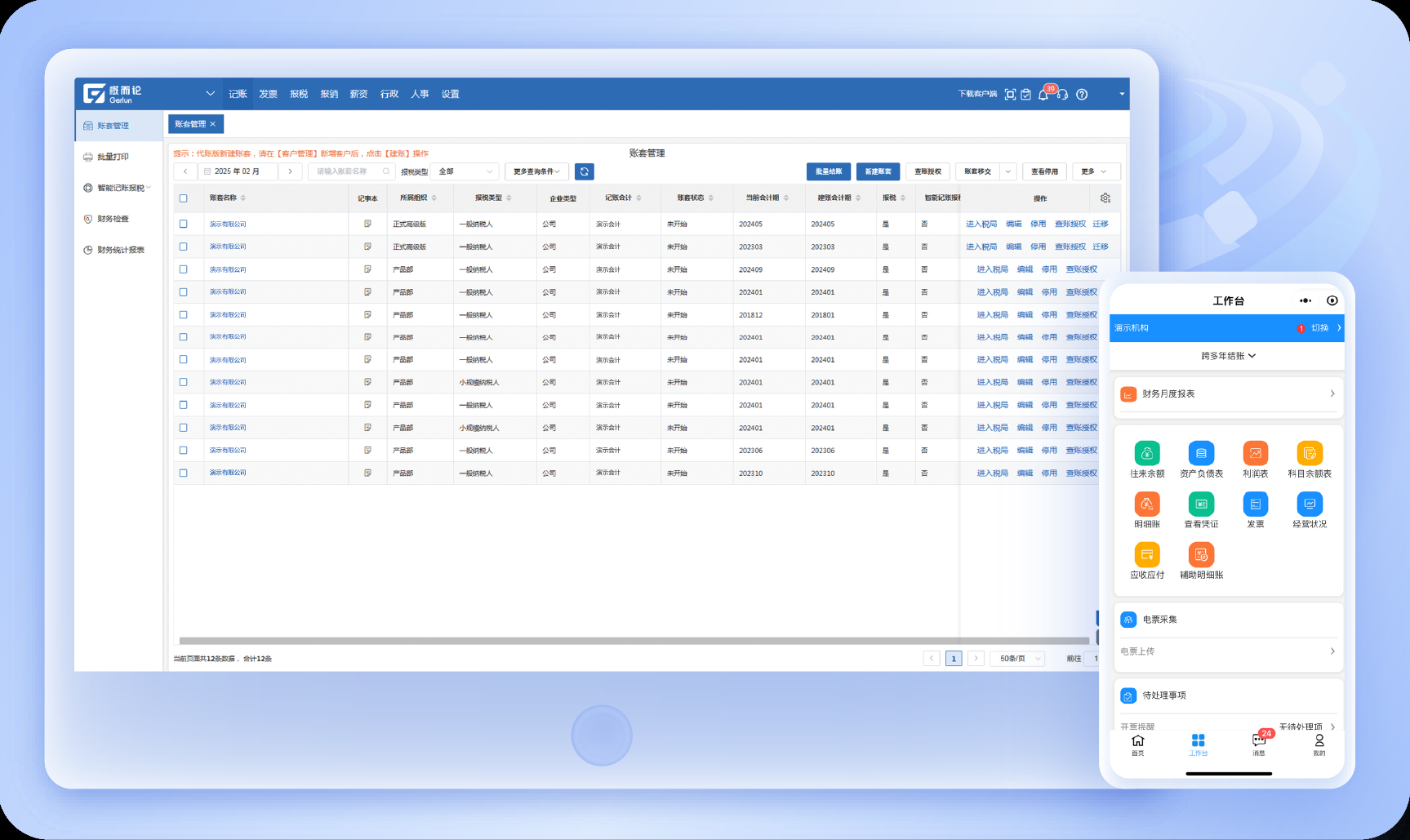The width and height of the screenshot is (1410, 840).
Task: Open 利润表 icon in mobile workbench
Action: coord(1255,454)
